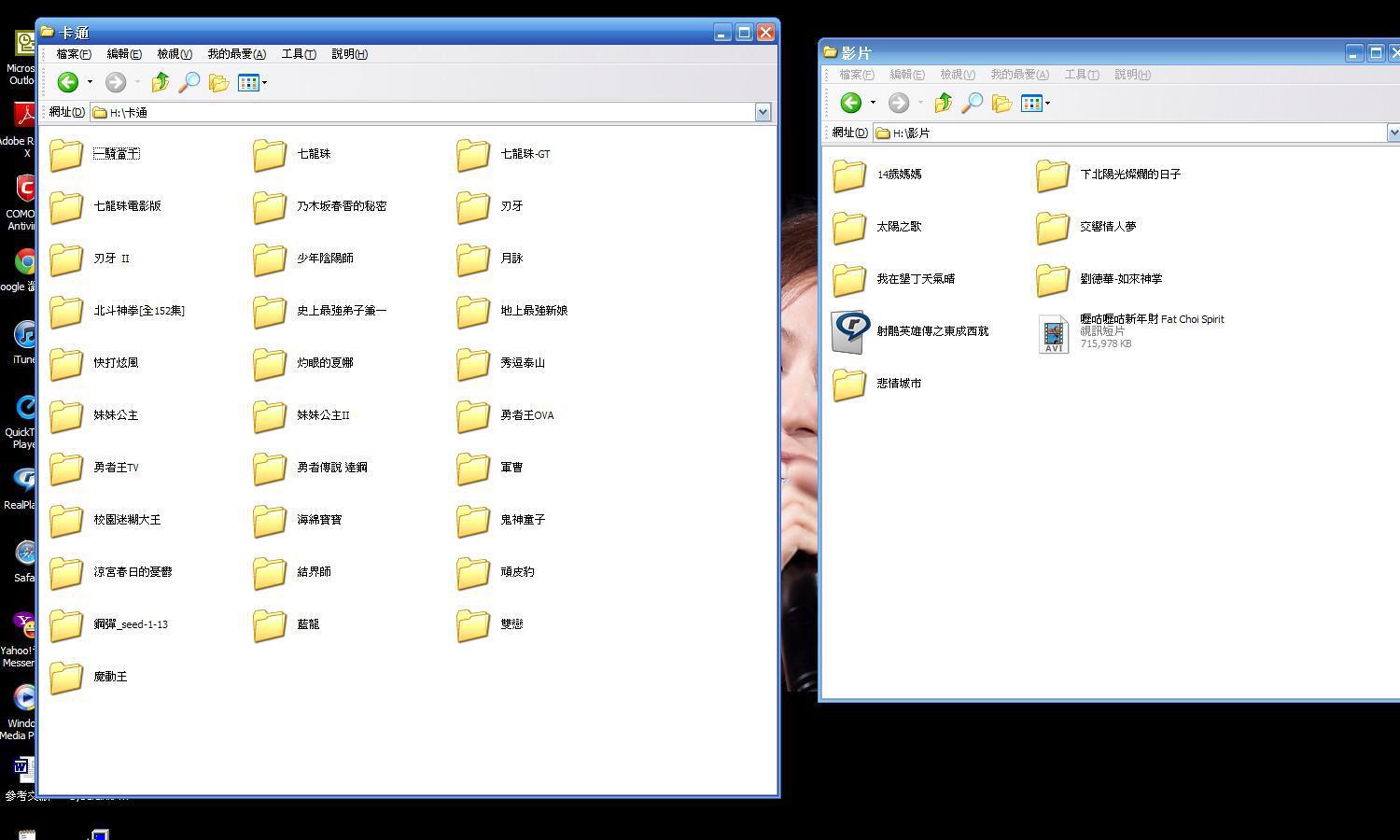Expand Back history arrow in 卡通 window
The width and height of the screenshot is (1400, 840).
[90, 82]
